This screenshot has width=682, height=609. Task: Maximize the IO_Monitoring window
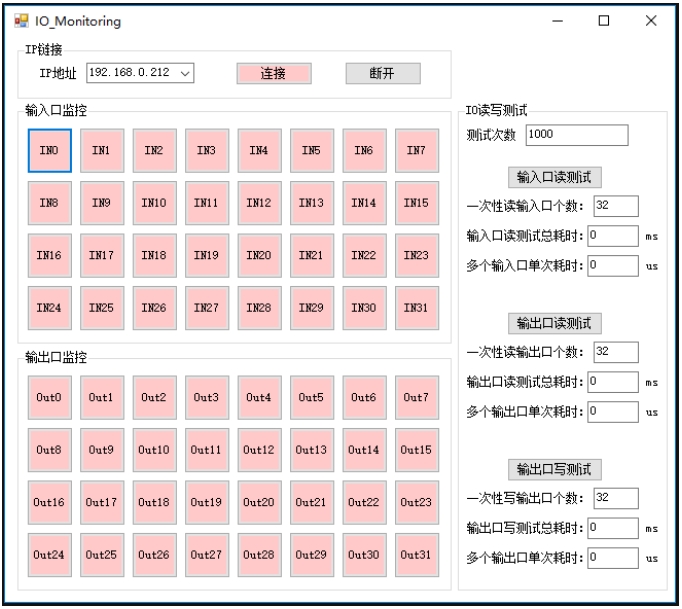coord(604,20)
